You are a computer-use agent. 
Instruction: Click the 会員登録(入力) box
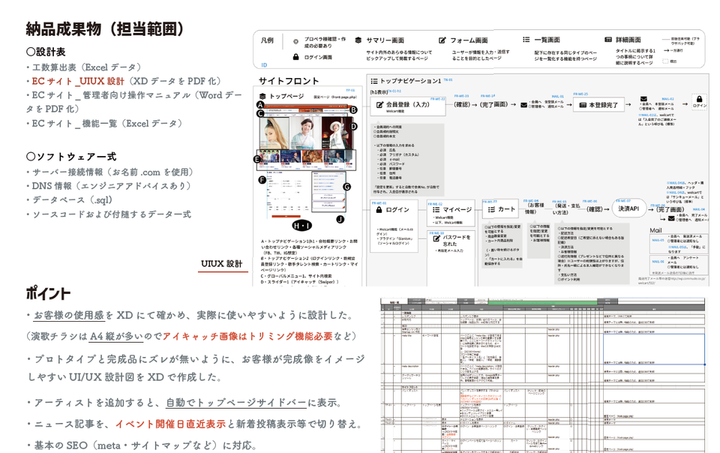pos(408,106)
